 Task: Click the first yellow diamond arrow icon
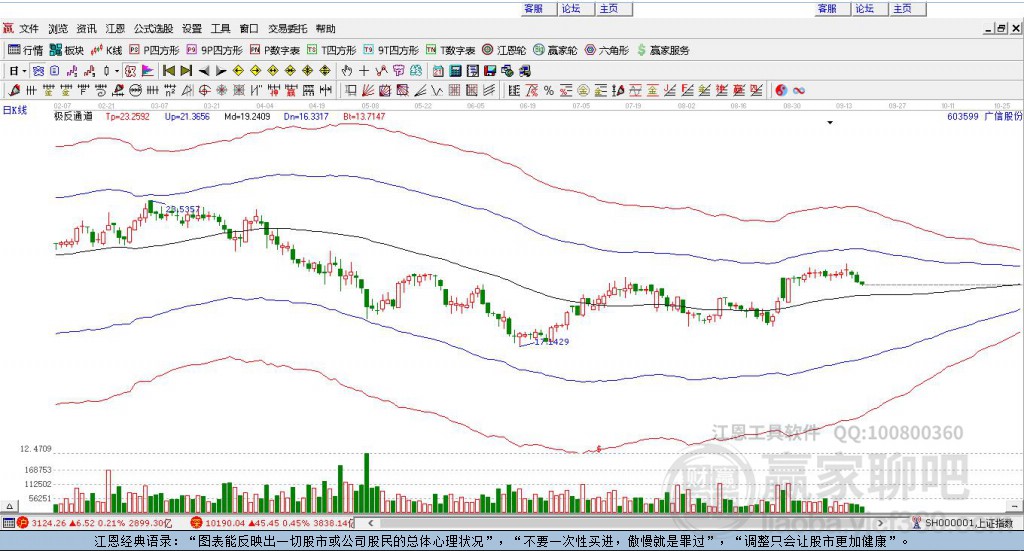tap(238, 71)
